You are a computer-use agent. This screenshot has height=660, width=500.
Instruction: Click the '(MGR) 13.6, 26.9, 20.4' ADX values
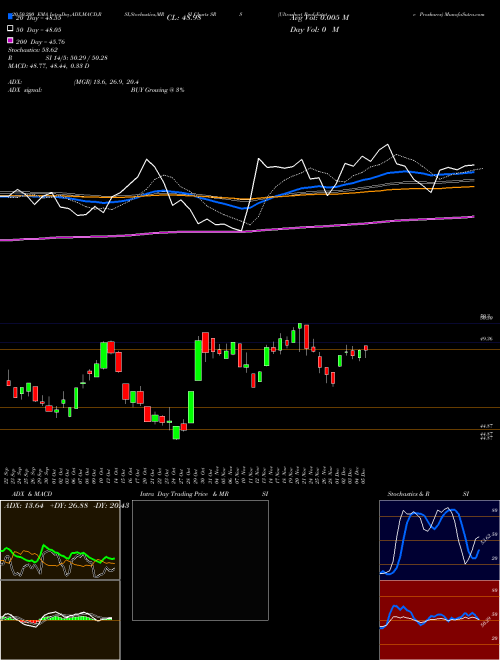[x=106, y=82]
